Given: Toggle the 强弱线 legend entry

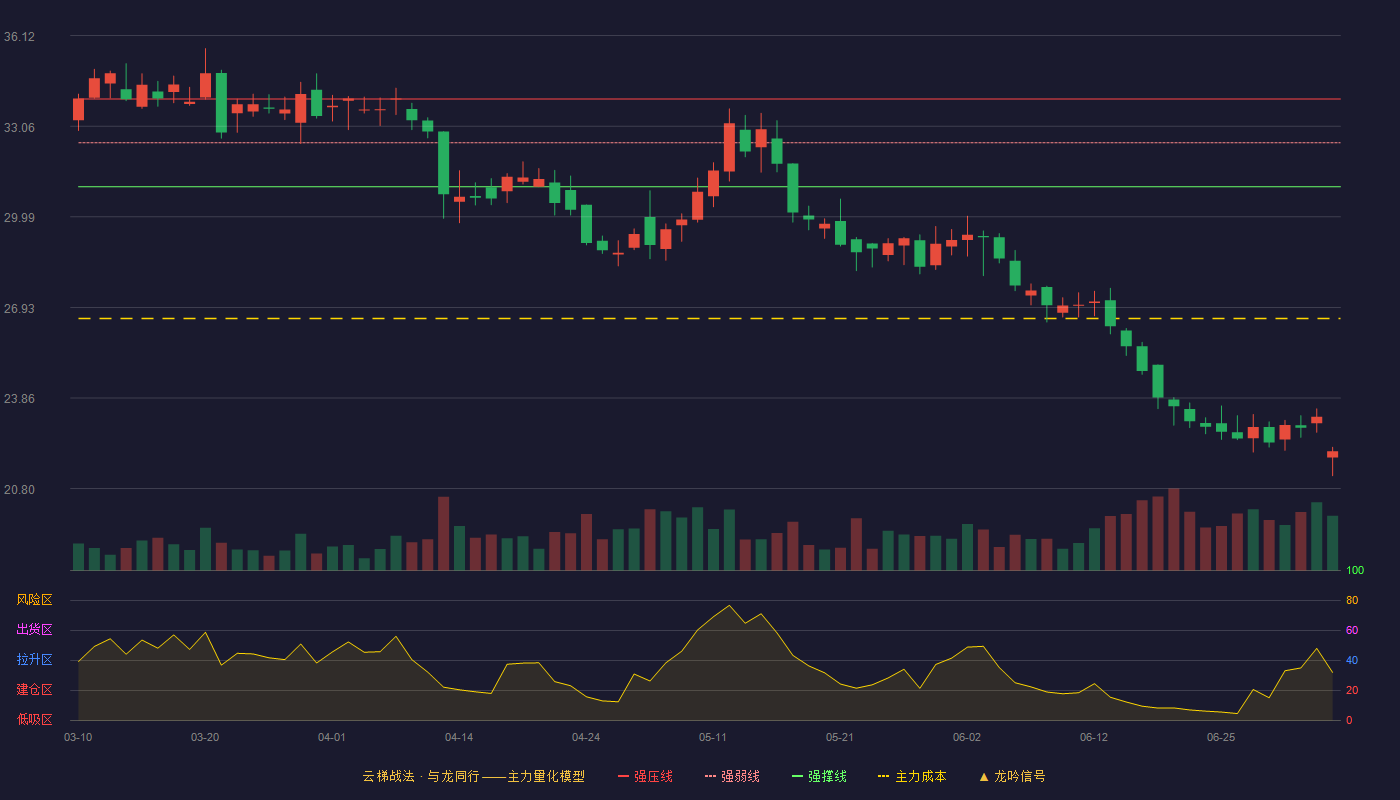Looking at the screenshot, I should [732, 776].
